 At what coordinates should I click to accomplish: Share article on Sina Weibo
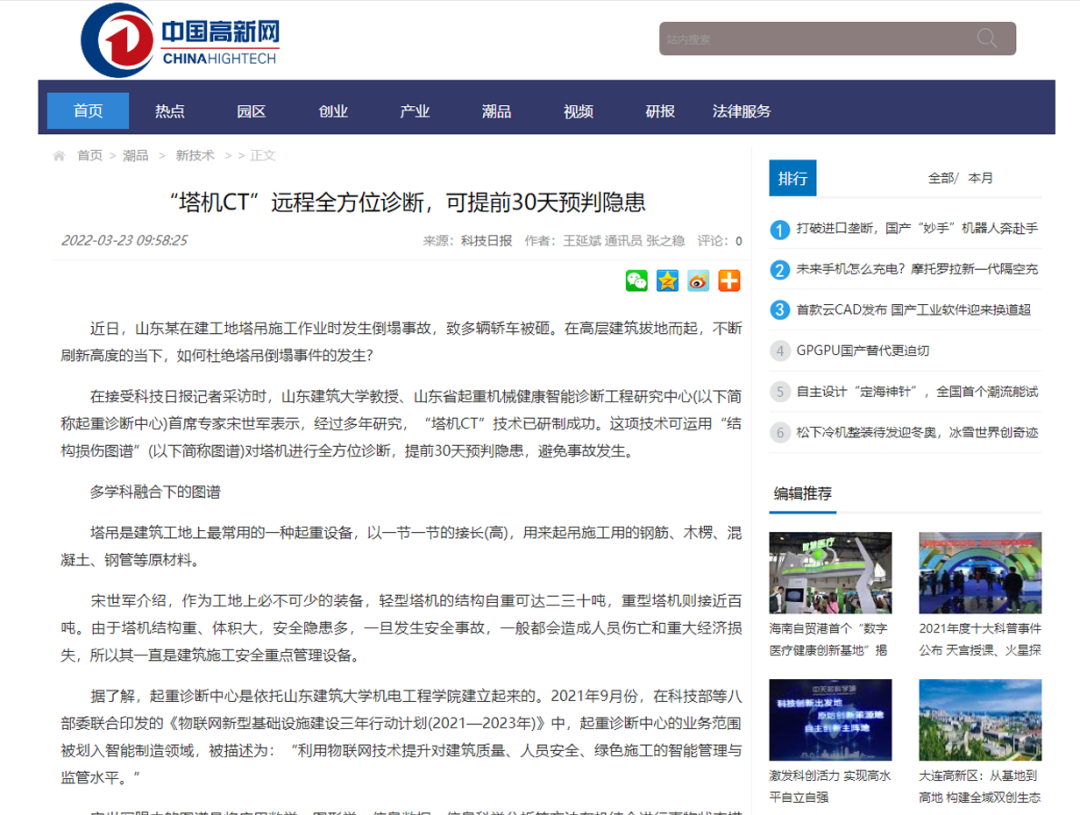tap(698, 281)
